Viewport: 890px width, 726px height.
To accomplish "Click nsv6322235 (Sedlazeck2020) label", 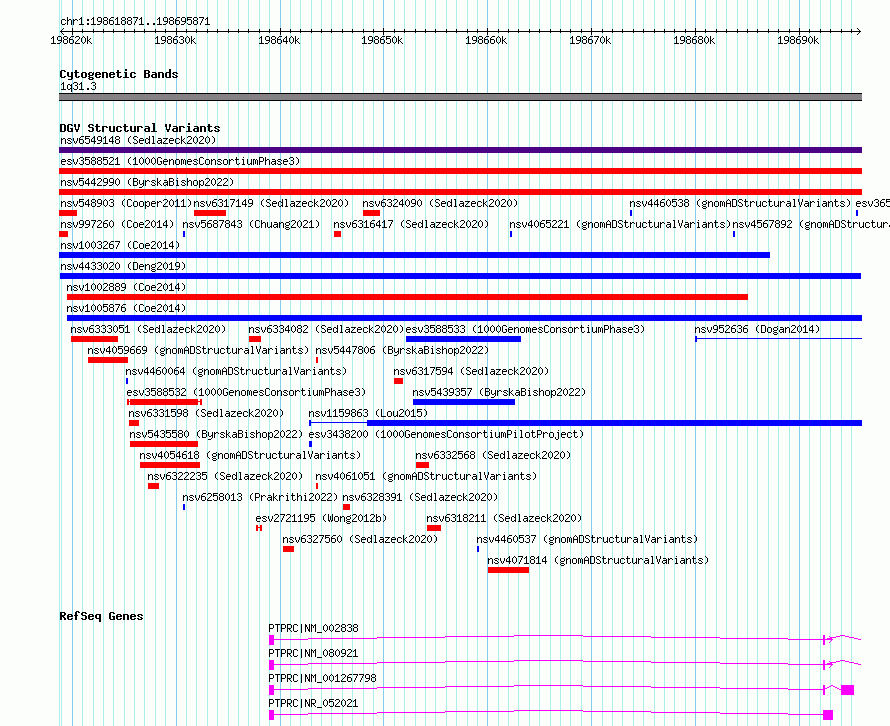I will 225,476.
